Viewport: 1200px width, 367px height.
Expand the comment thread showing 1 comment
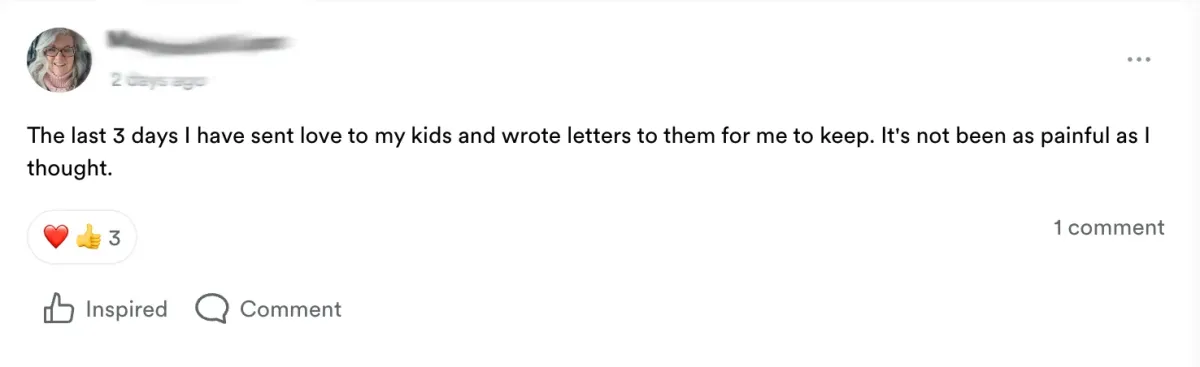[1109, 228]
